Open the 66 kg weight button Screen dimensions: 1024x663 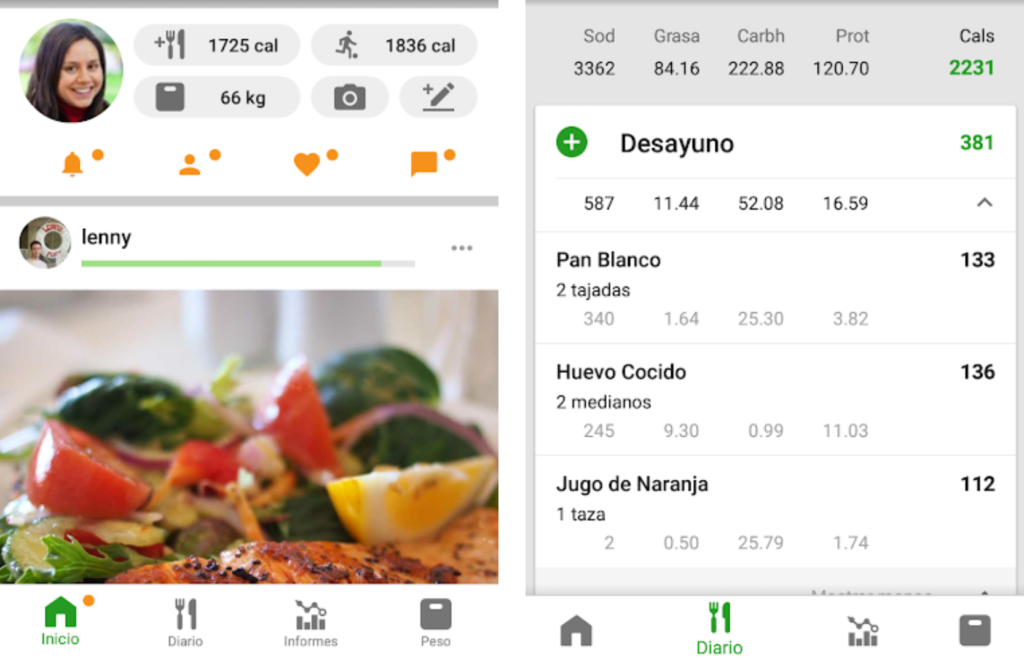click(x=217, y=97)
